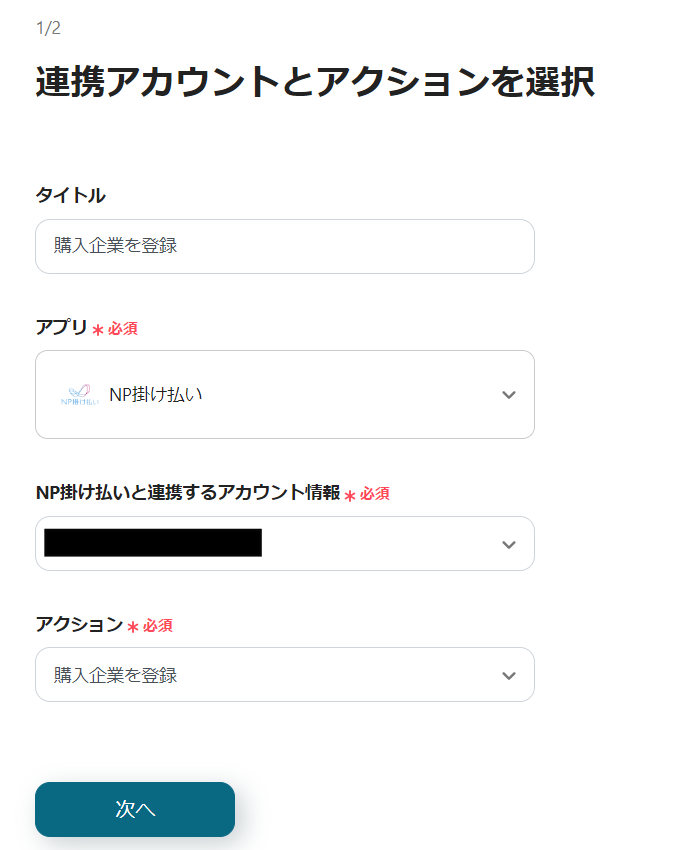Click the アクション field label
Screen dimensions: 678x850
(x=79, y=625)
